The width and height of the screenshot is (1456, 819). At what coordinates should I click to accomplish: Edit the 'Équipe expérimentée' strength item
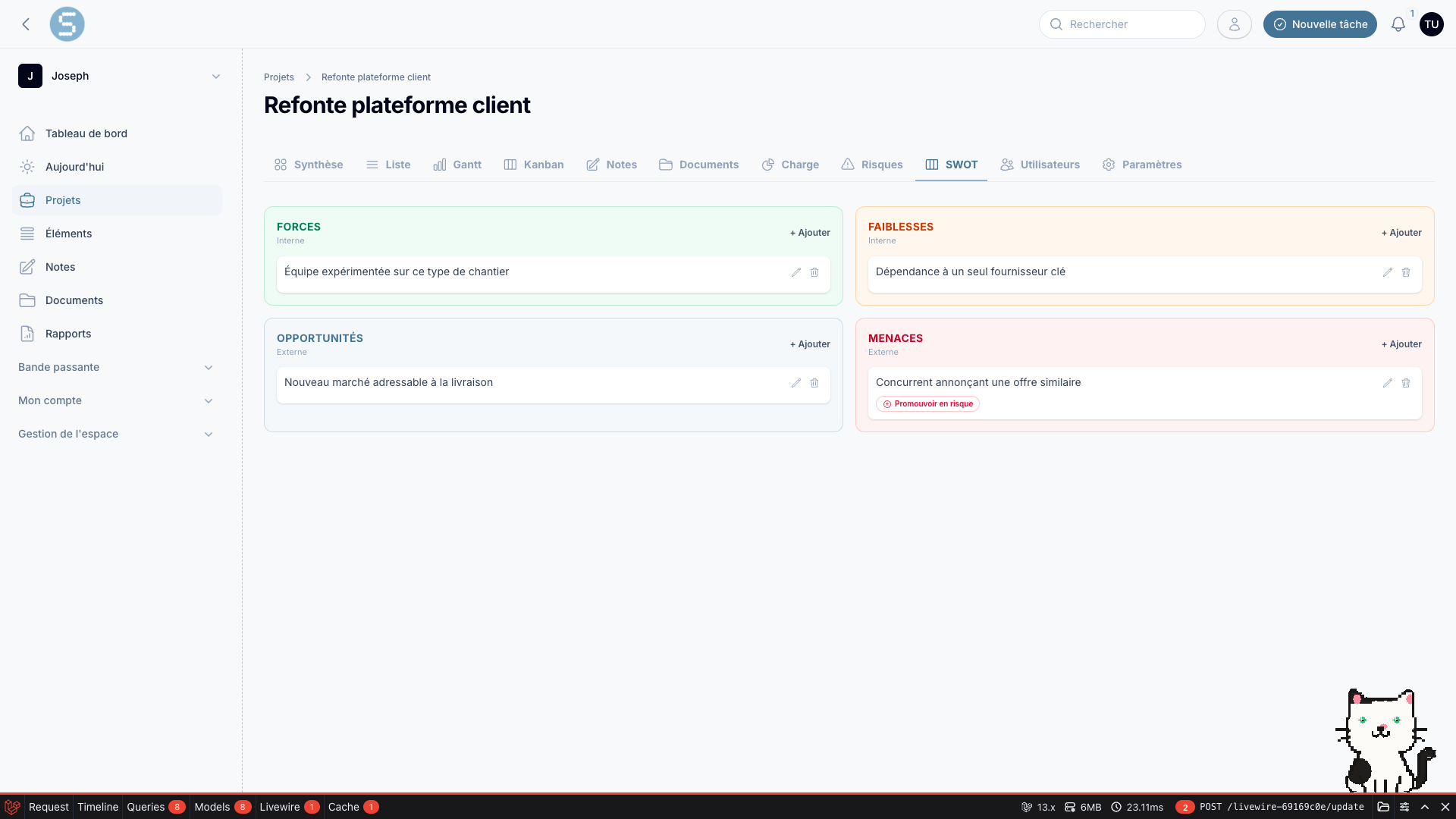[x=795, y=272]
